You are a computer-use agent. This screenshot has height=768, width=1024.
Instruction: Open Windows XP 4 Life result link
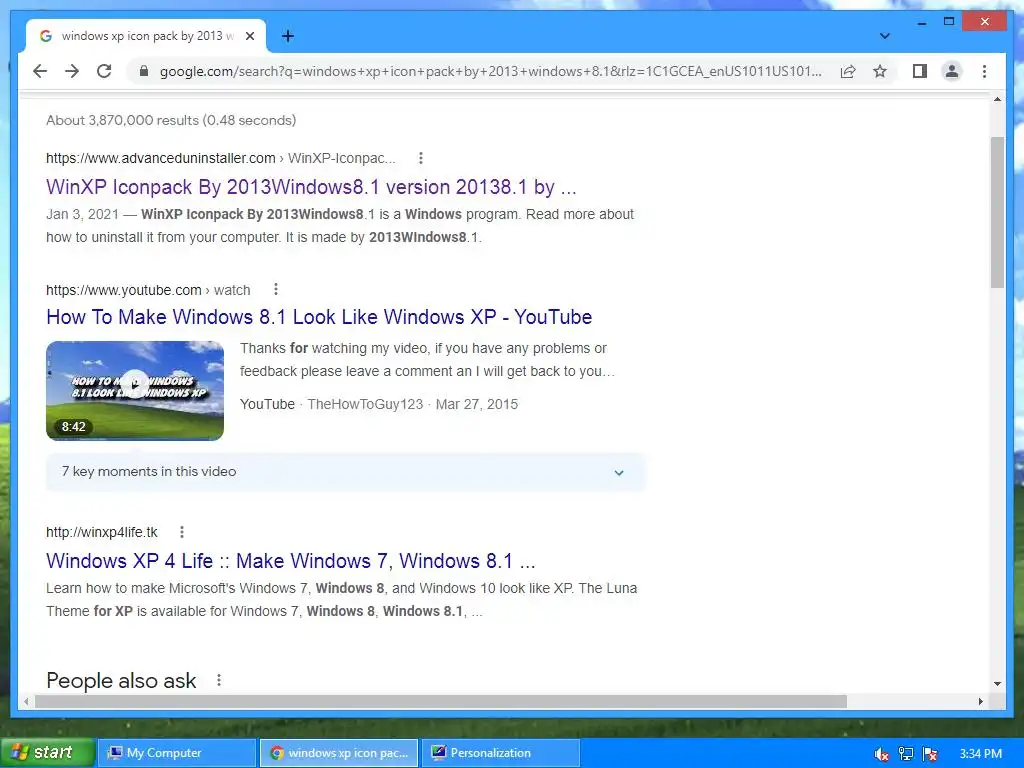(x=291, y=561)
